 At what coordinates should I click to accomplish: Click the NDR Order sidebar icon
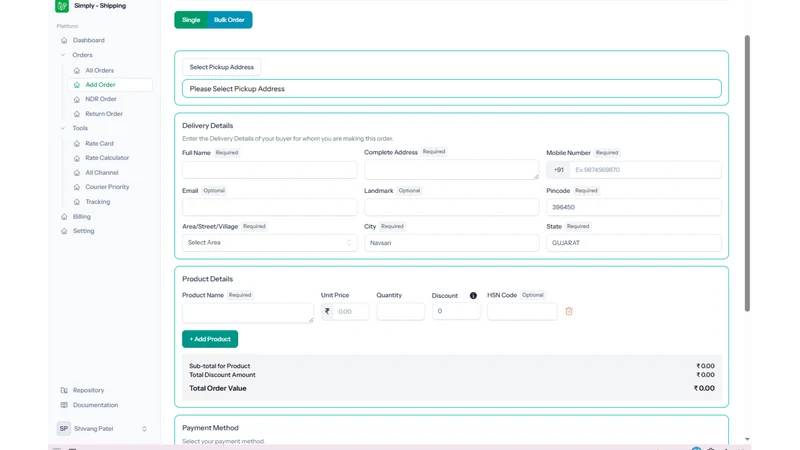pyautogui.click(x=77, y=99)
